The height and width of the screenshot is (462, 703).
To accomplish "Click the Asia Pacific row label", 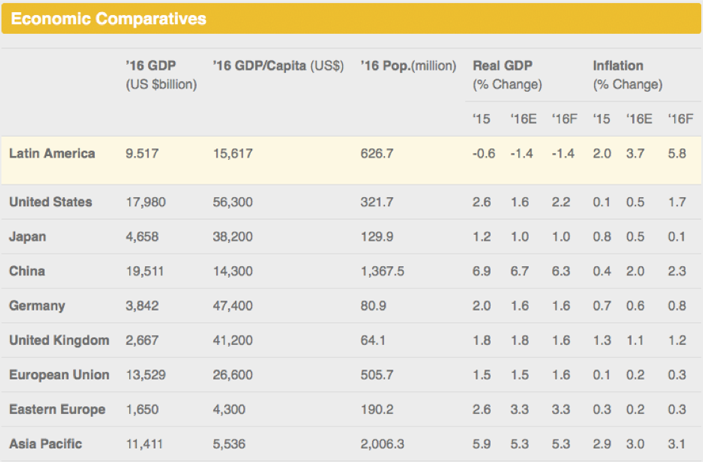I will point(46,444).
